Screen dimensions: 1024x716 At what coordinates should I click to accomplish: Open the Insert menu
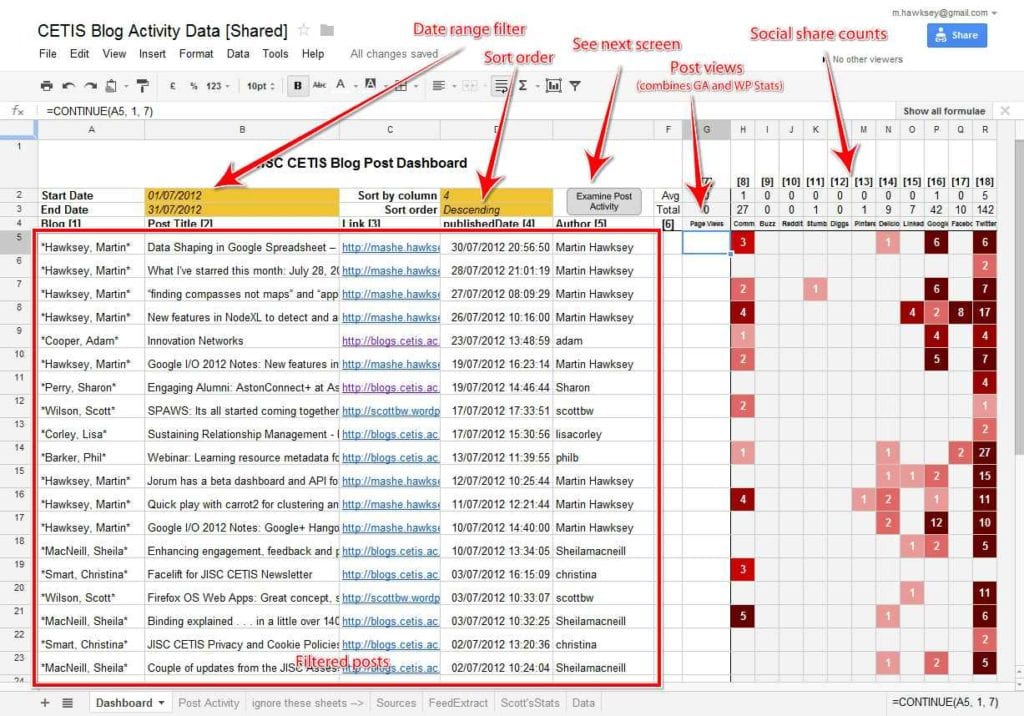(152, 54)
